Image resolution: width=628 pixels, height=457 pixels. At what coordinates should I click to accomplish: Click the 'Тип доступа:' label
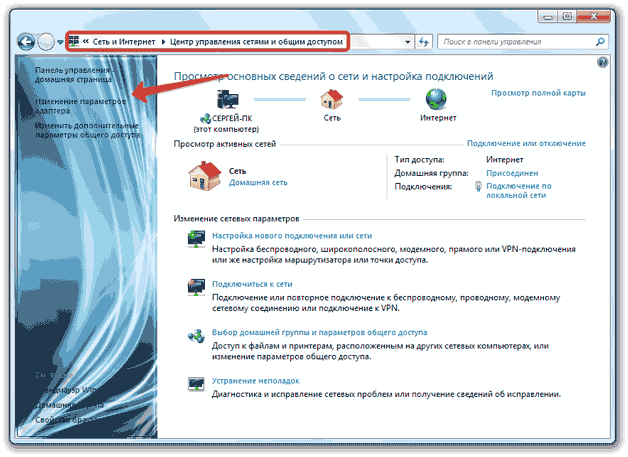pos(419,160)
